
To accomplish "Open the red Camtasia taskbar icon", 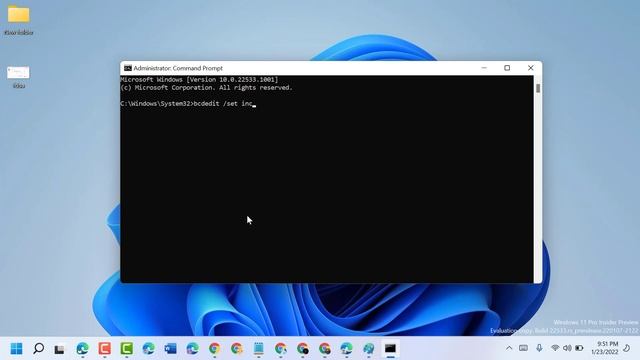I will point(104,349).
